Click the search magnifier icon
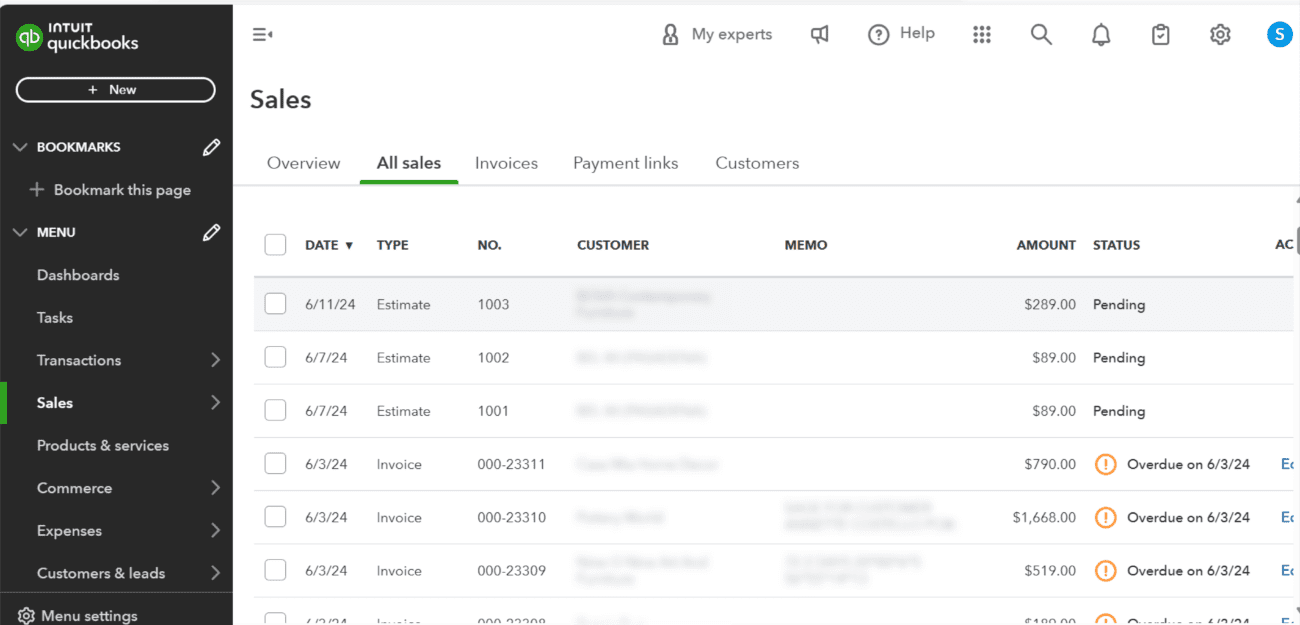1300x625 pixels. (1041, 35)
